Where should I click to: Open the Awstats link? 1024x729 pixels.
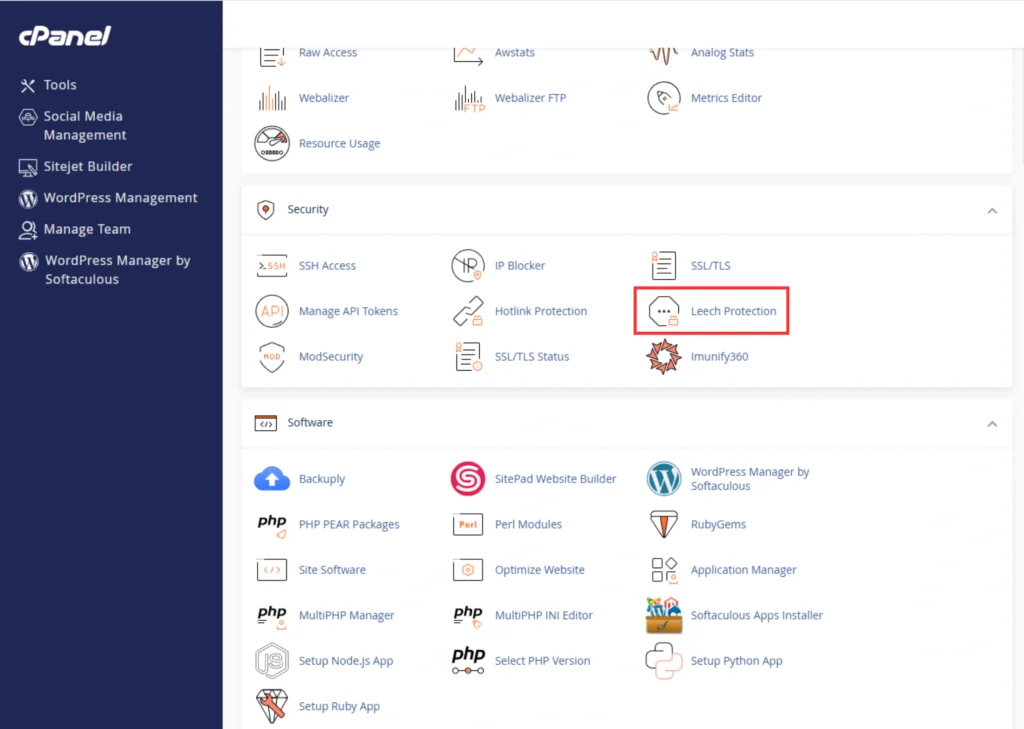coord(515,53)
